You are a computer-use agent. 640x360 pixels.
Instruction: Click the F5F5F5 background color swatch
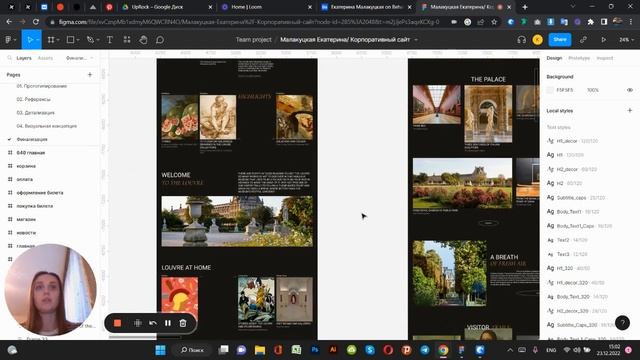550,90
